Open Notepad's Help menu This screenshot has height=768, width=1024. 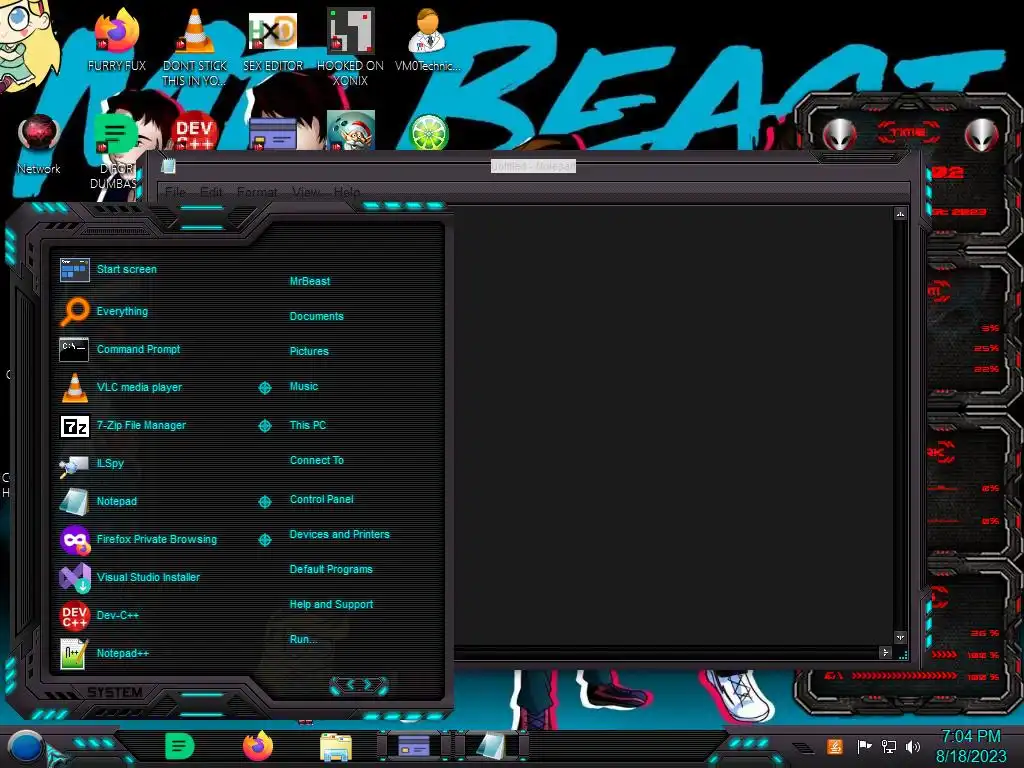pos(347,192)
